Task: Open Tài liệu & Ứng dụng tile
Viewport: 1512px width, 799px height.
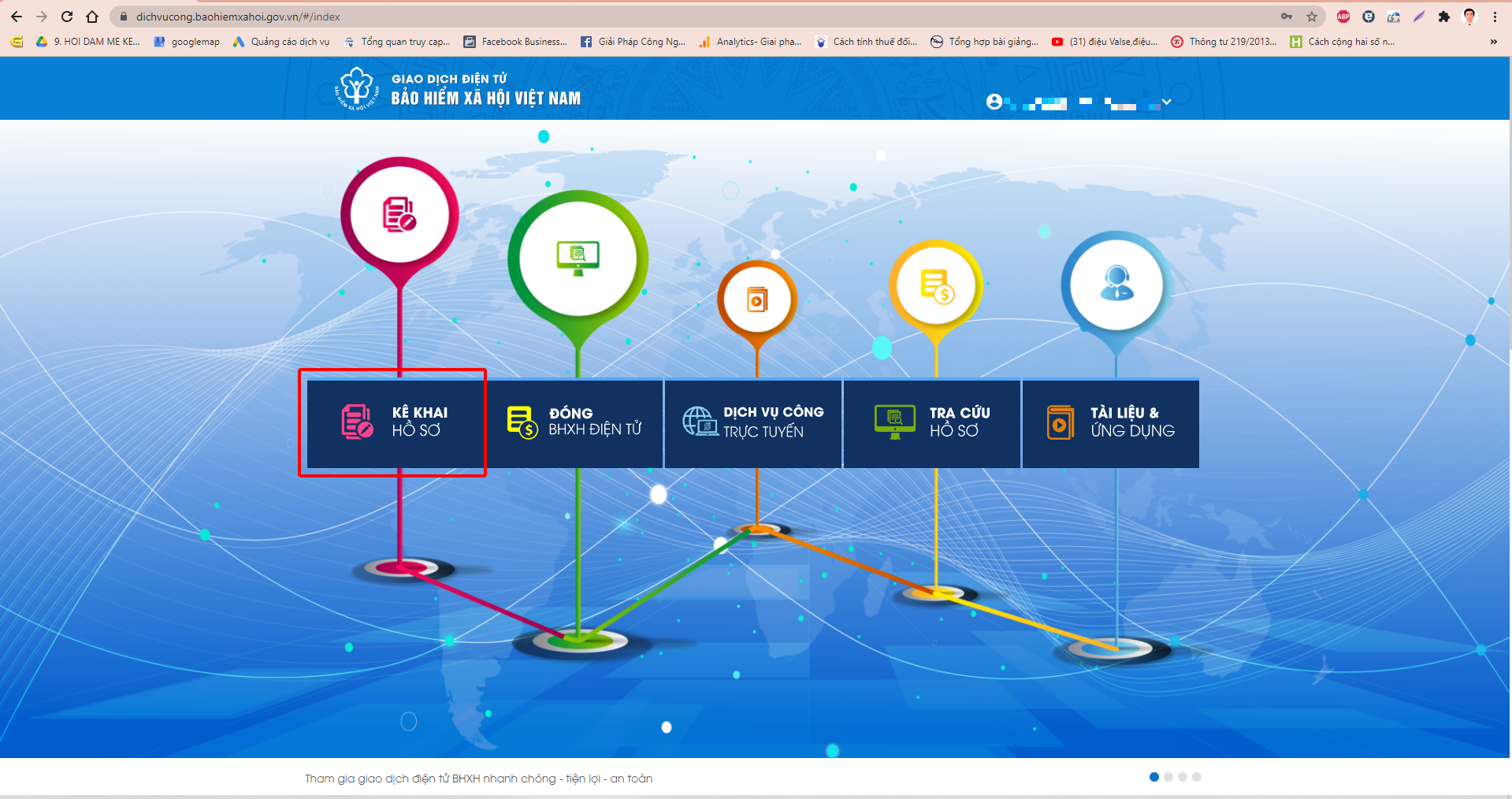Action: coord(1111,423)
